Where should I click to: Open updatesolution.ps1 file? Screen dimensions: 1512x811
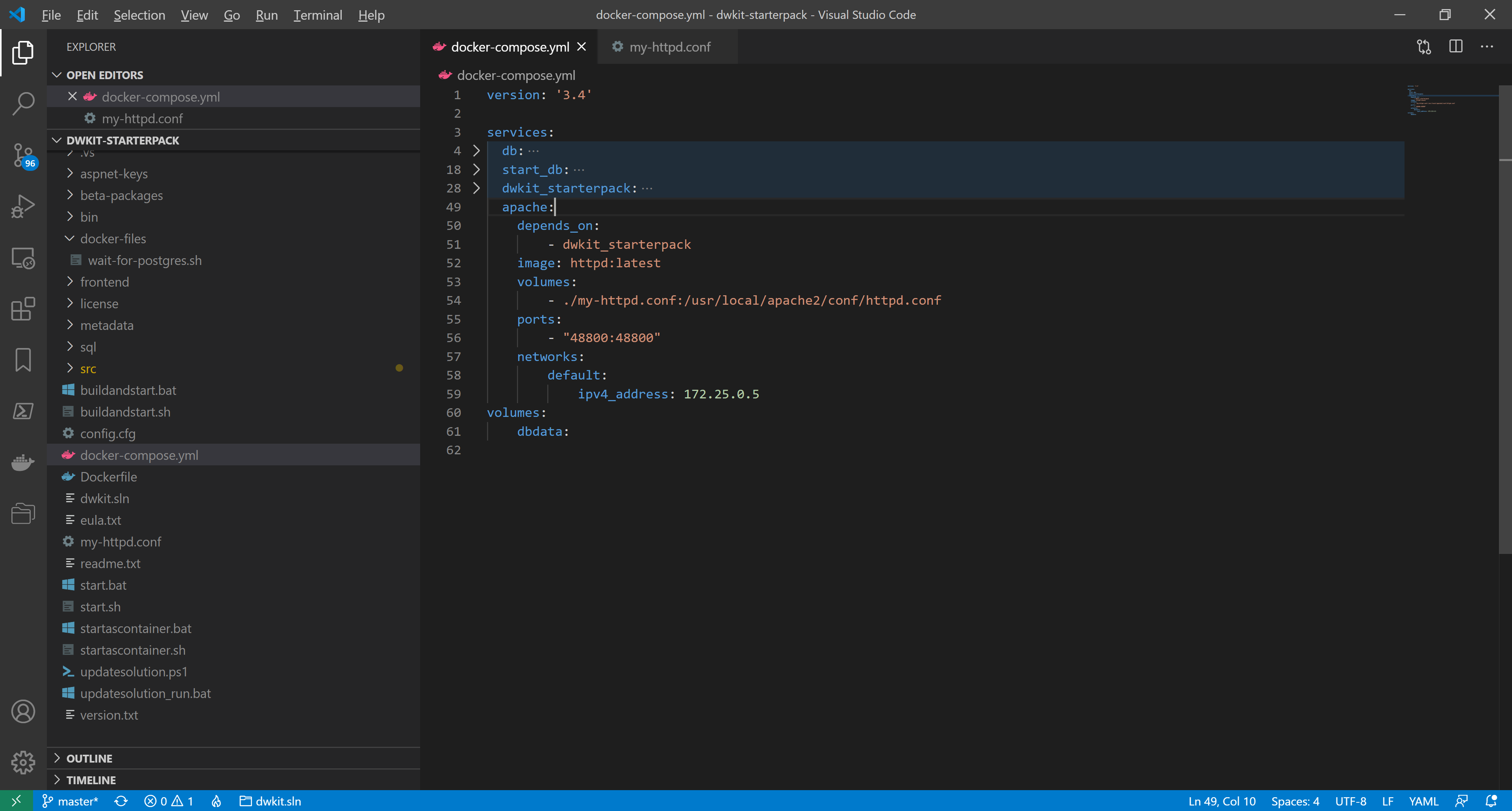(x=233, y=672)
